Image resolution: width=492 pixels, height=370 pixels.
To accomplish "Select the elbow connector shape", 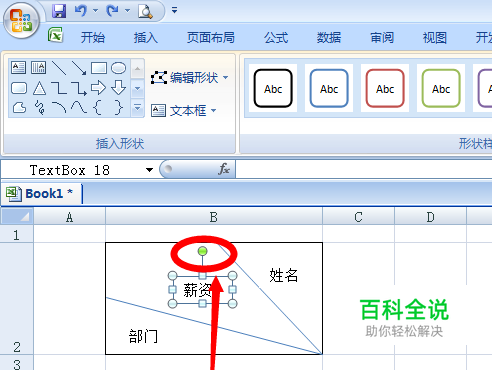I will tap(59, 88).
